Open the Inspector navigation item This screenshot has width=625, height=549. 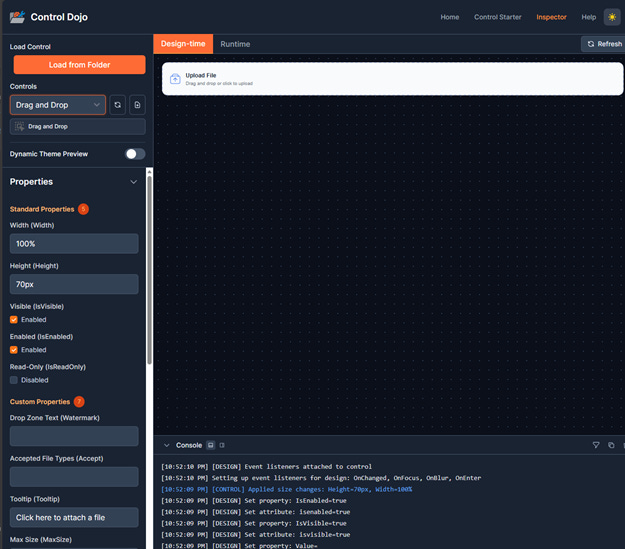point(551,17)
